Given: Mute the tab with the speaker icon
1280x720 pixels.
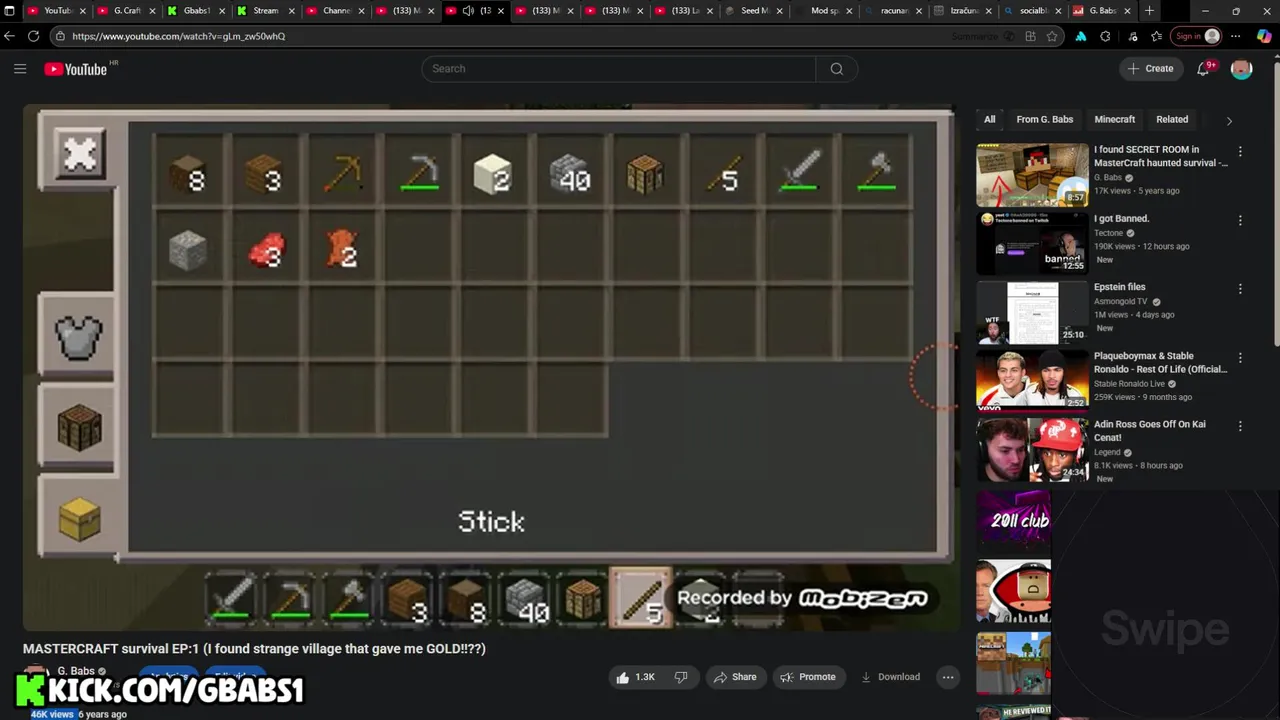Looking at the screenshot, I should click(x=467, y=11).
